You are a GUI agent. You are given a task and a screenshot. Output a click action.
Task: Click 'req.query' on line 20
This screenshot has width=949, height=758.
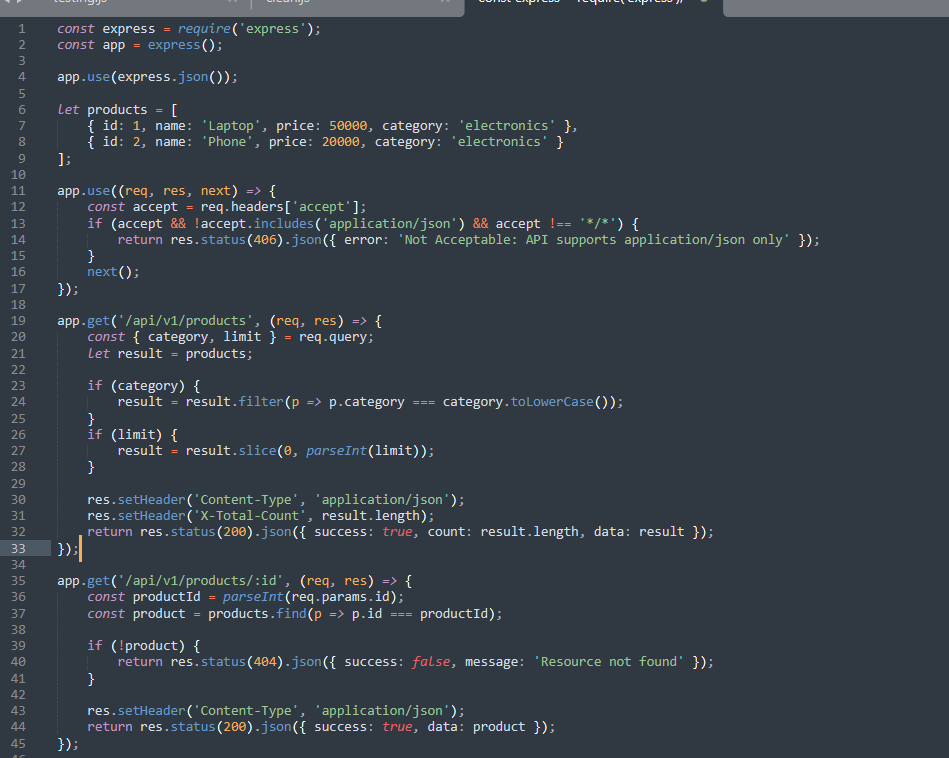pos(332,337)
